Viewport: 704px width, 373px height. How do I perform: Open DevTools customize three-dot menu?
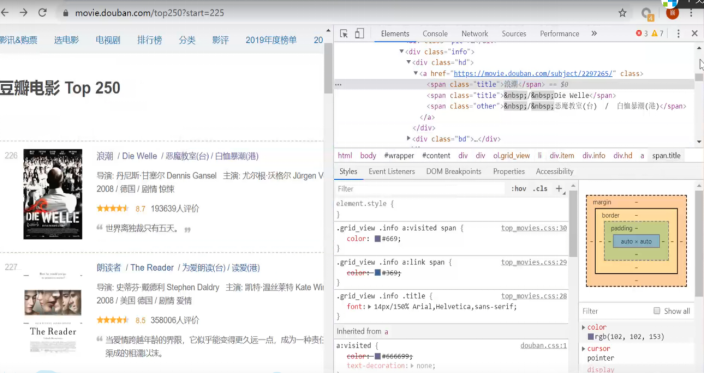click(678, 34)
